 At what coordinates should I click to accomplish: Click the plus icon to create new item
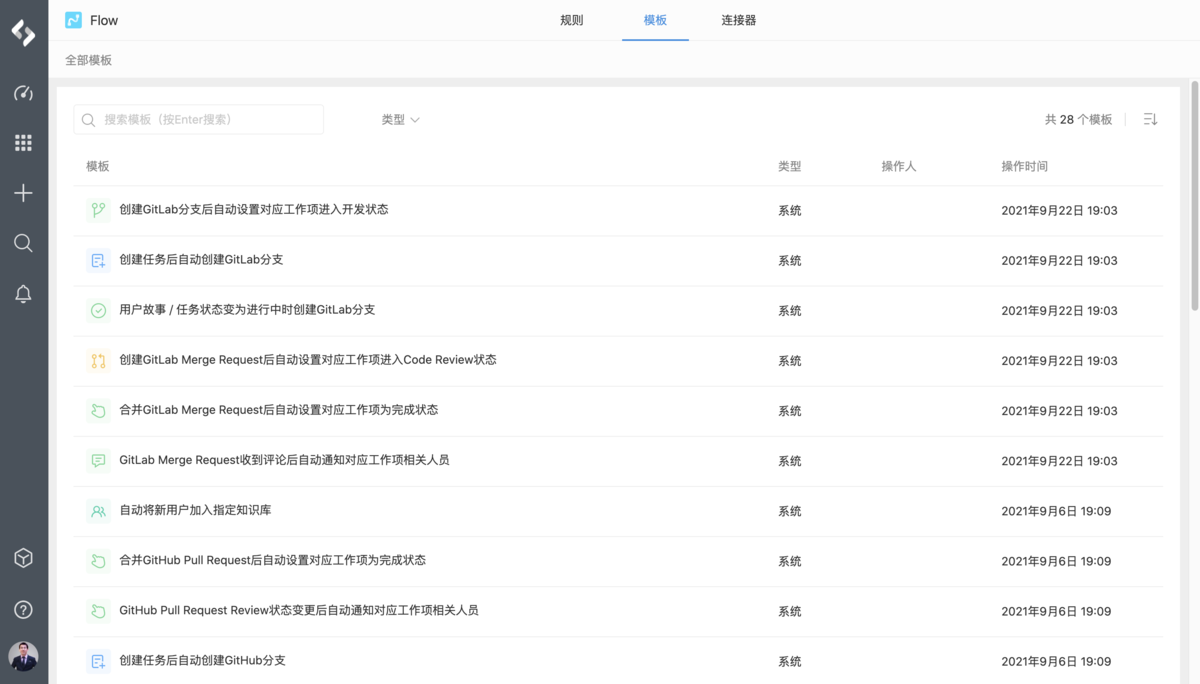point(23,193)
